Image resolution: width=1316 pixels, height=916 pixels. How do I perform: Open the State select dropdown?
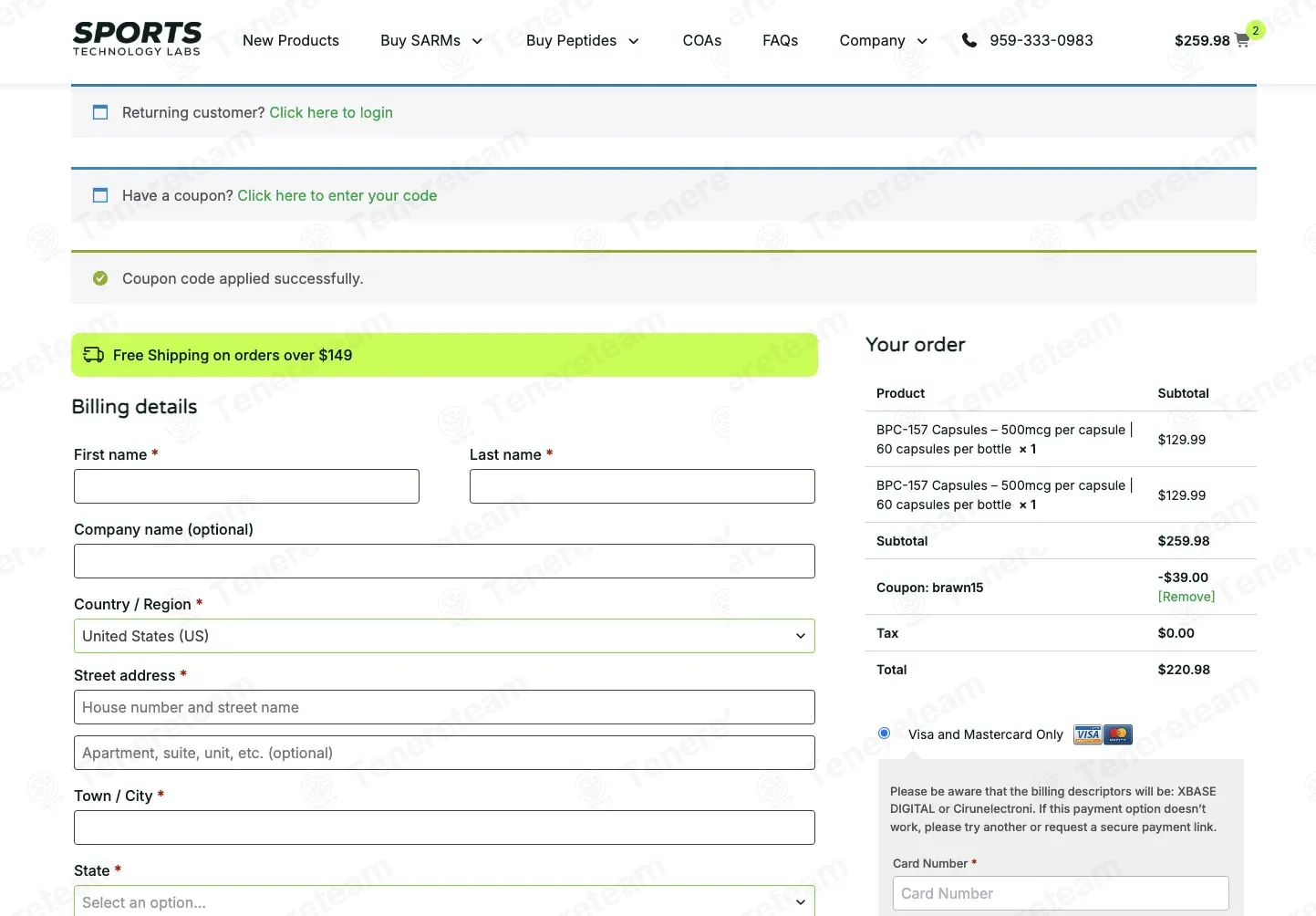(x=444, y=901)
